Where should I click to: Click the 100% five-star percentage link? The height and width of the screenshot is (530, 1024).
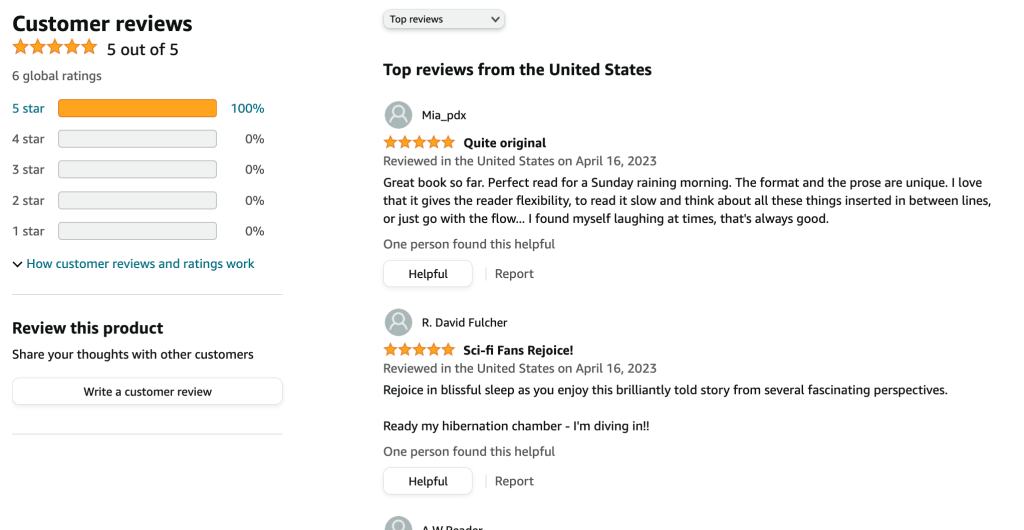247,108
